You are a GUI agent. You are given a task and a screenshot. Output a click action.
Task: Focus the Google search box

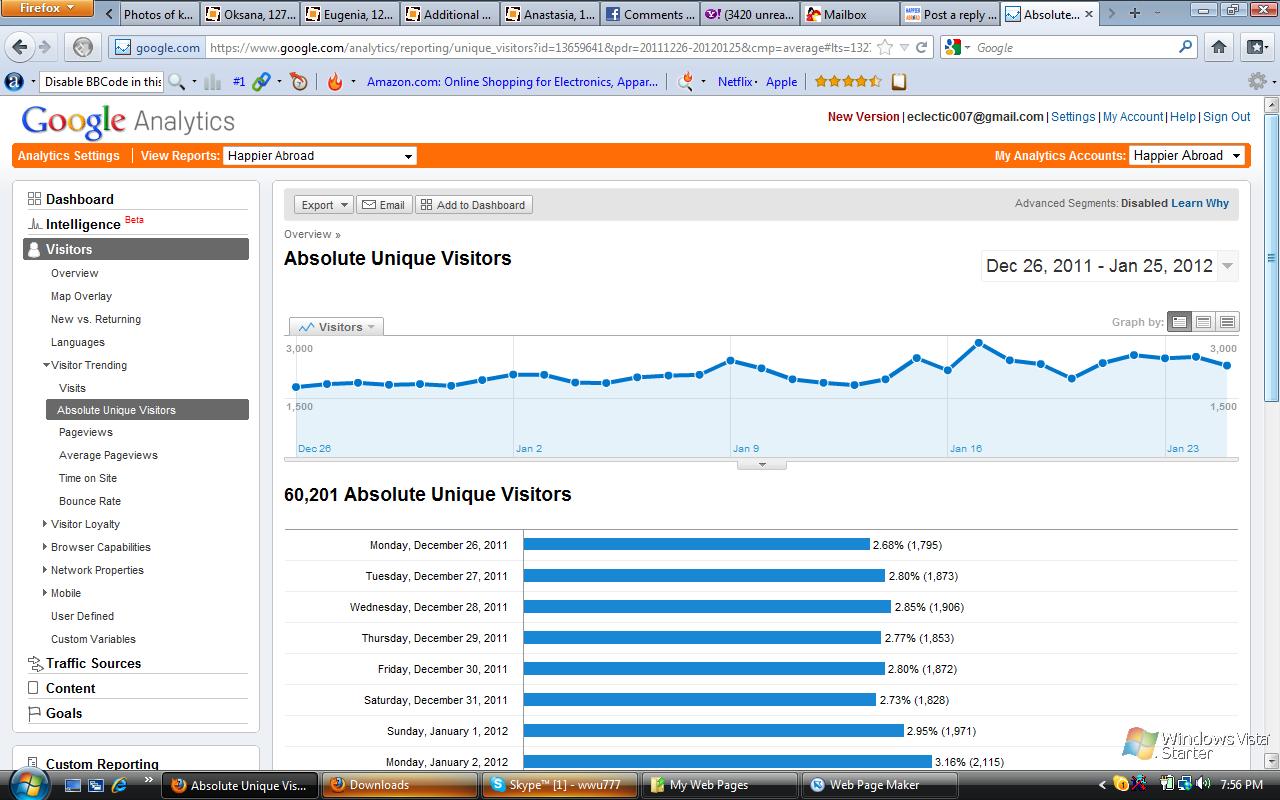[1075, 47]
